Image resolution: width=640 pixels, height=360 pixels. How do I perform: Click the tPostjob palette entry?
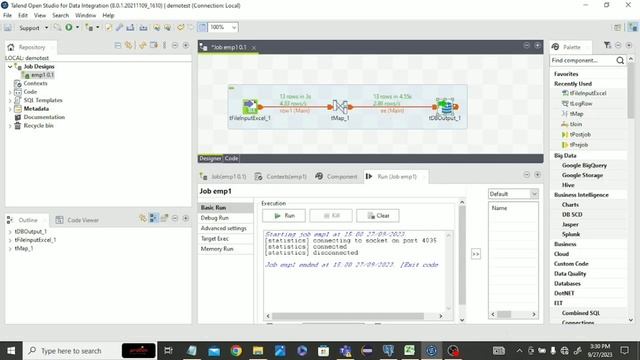tap(576, 134)
